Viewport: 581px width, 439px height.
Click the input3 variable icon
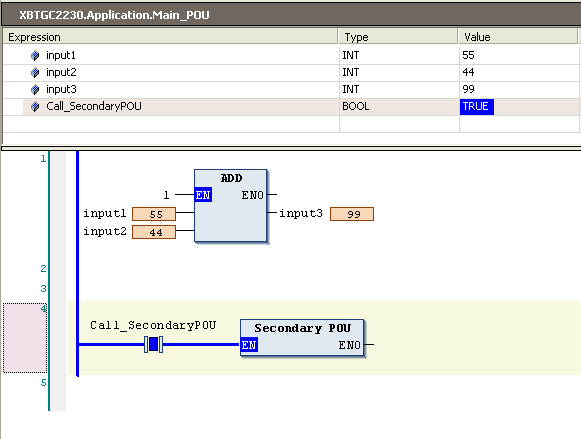click(x=35, y=90)
